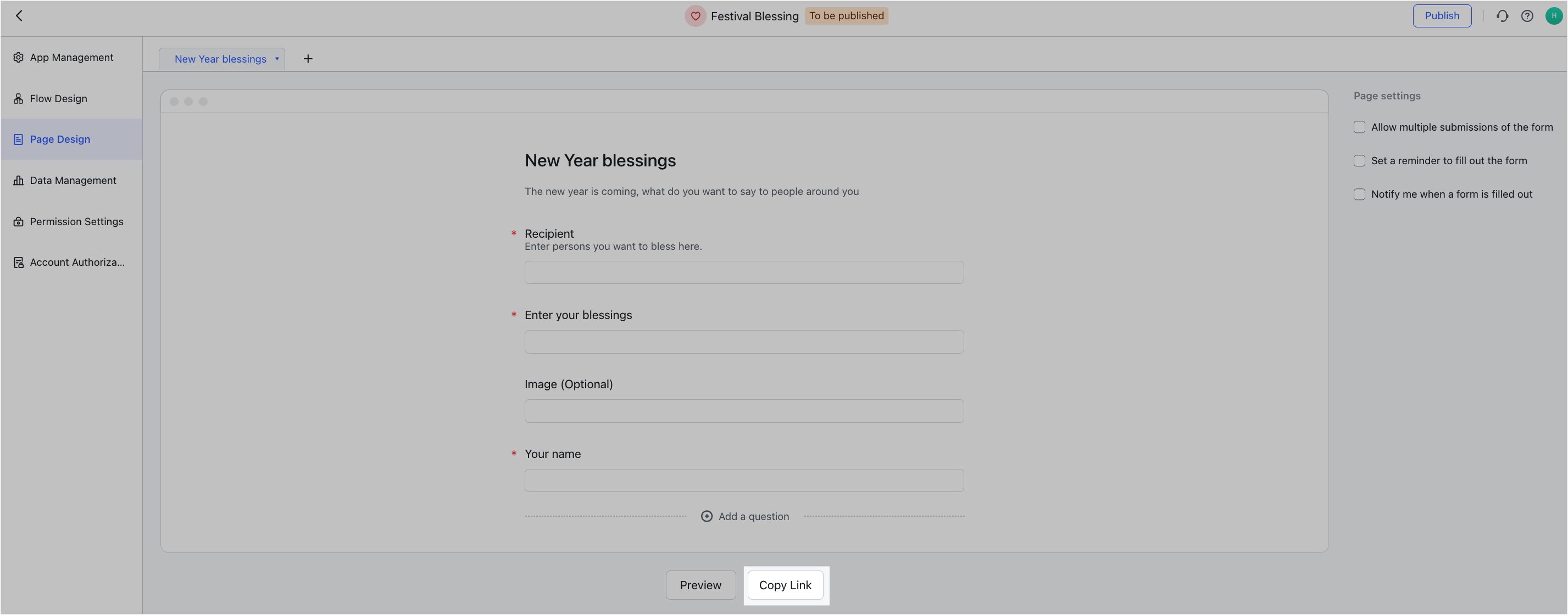Image resolution: width=1568 pixels, height=615 pixels.
Task: Click the Recipient input field
Action: 744,272
